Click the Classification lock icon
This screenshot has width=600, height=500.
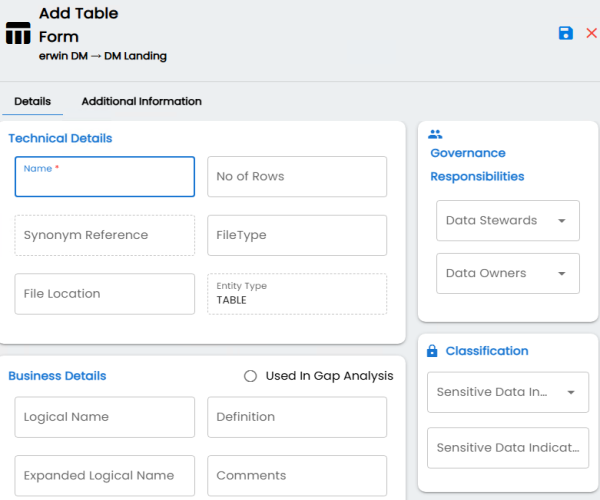(432, 350)
